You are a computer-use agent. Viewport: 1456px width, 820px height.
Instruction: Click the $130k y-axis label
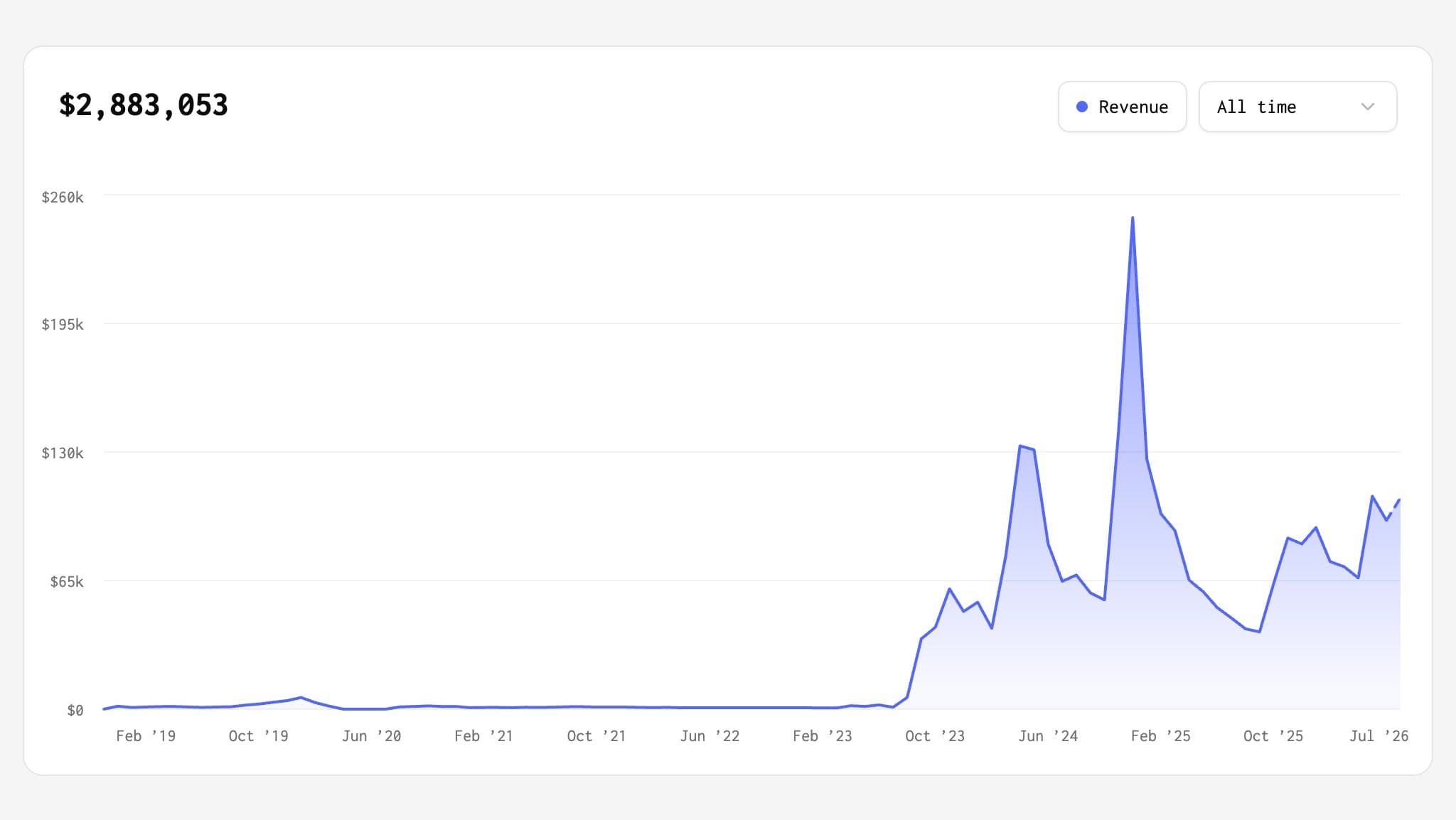[x=63, y=453]
